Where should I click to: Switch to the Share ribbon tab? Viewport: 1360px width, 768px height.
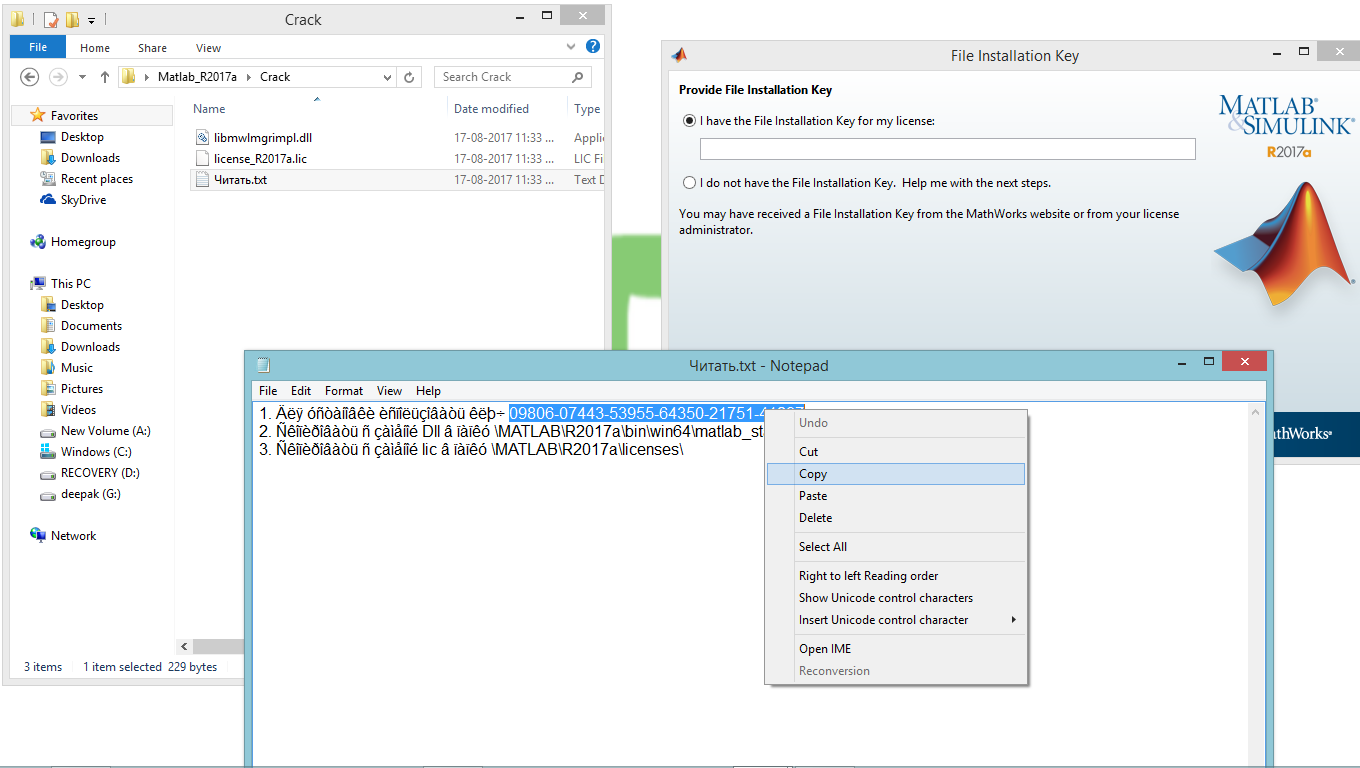(x=153, y=48)
